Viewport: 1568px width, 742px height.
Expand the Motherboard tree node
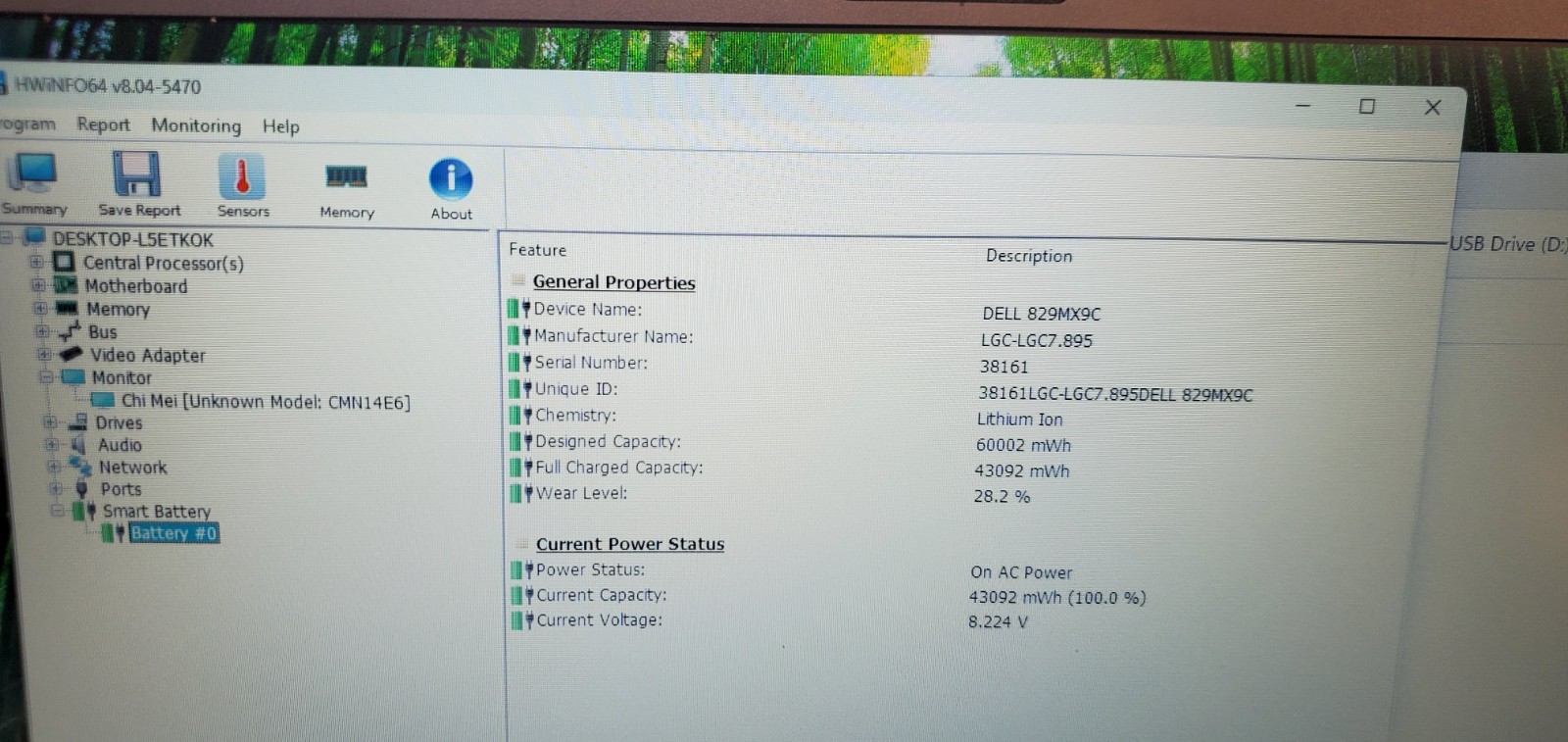[x=37, y=285]
